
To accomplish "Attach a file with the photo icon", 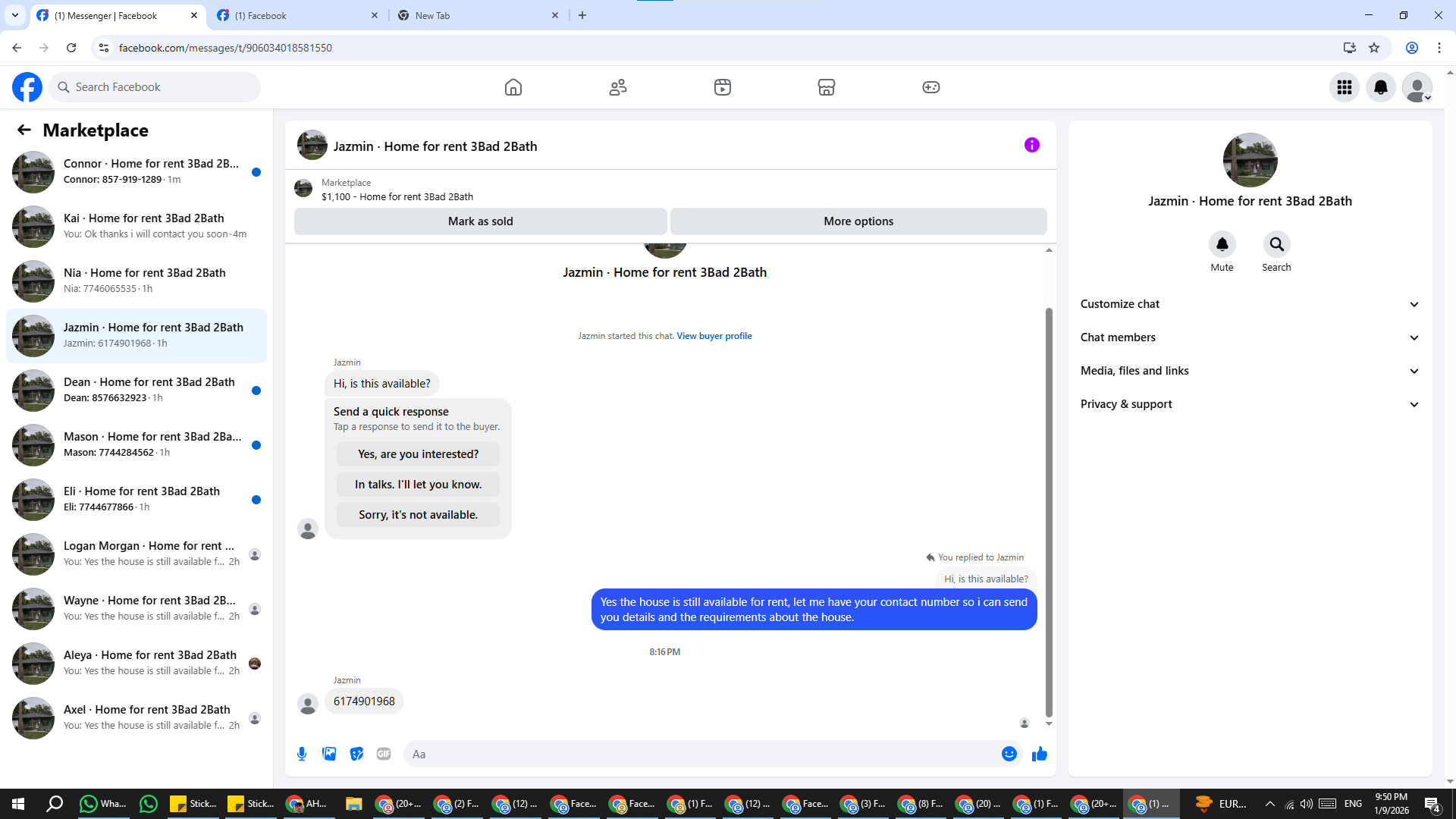I will point(329,754).
